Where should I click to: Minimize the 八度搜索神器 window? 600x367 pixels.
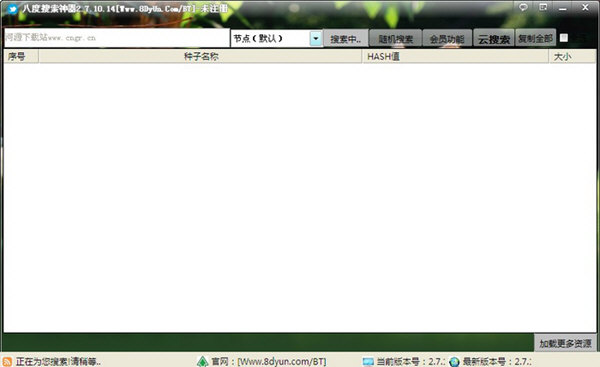pyautogui.click(x=562, y=8)
